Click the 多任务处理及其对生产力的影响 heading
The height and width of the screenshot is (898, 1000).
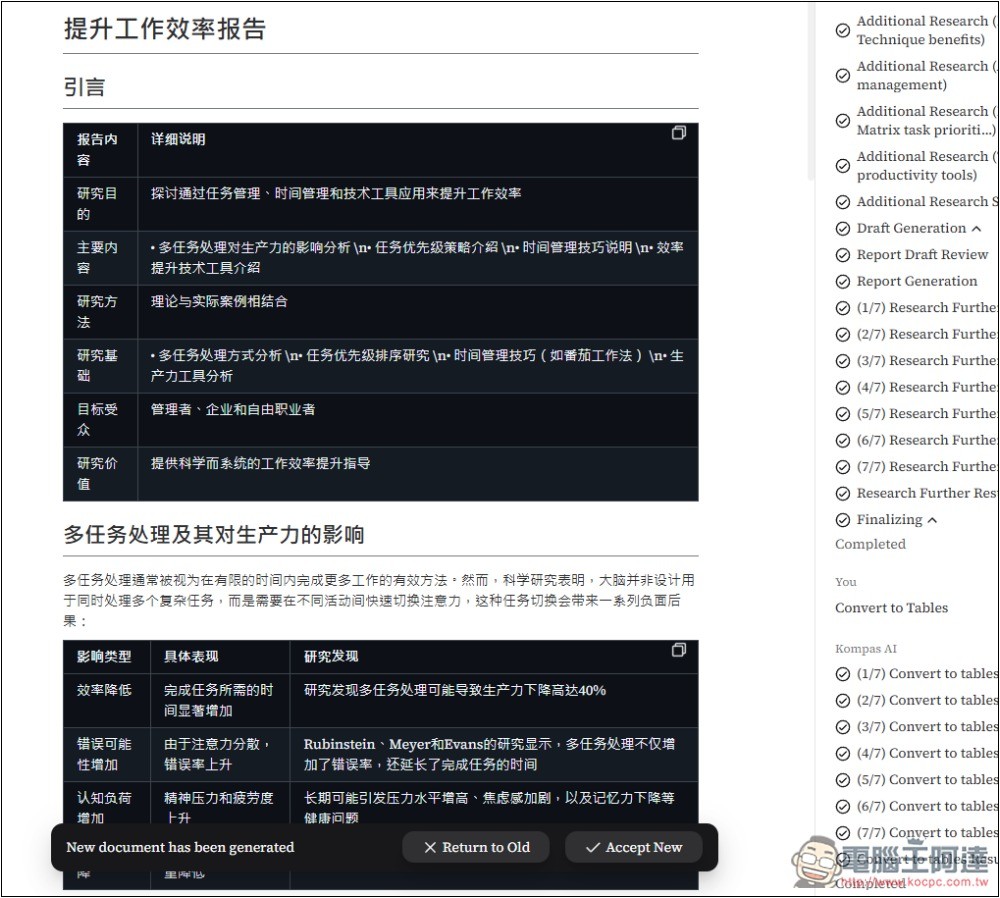(214, 534)
